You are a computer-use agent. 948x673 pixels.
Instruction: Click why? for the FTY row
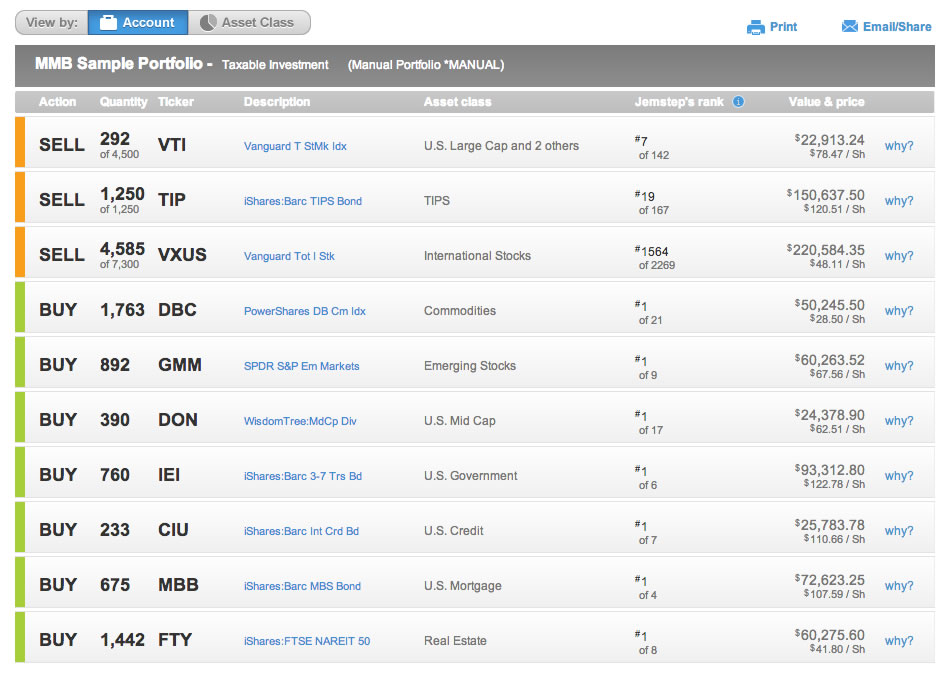(899, 641)
